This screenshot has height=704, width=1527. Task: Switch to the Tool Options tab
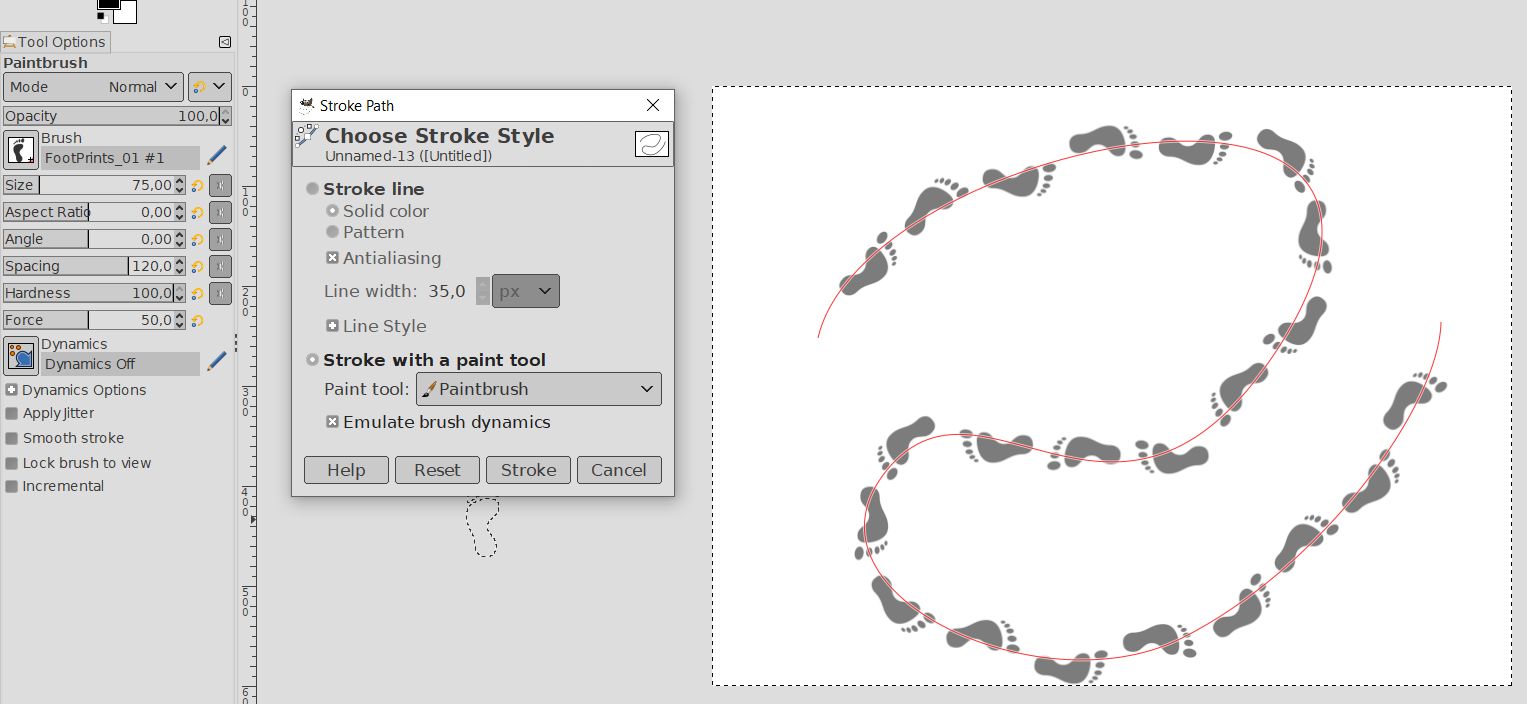pyautogui.click(x=55, y=42)
